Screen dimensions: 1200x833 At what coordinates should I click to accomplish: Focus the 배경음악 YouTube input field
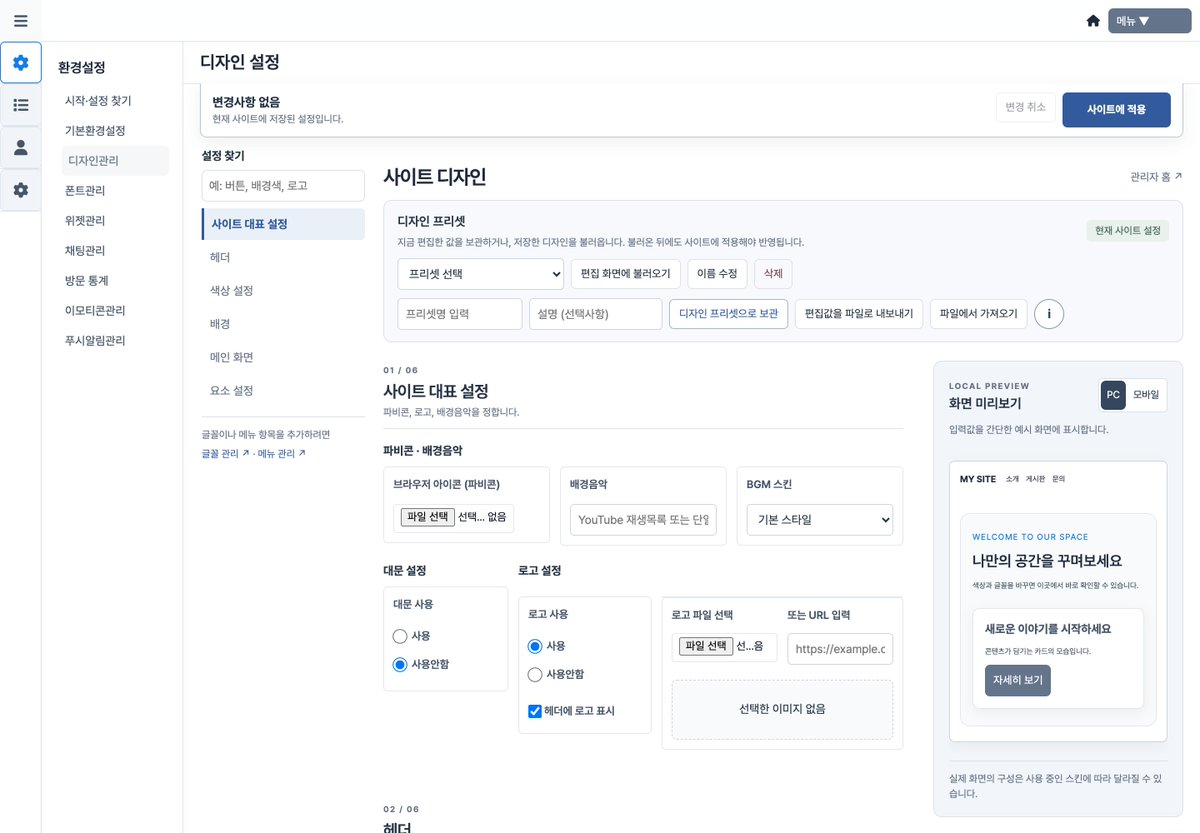pyautogui.click(x=644, y=520)
